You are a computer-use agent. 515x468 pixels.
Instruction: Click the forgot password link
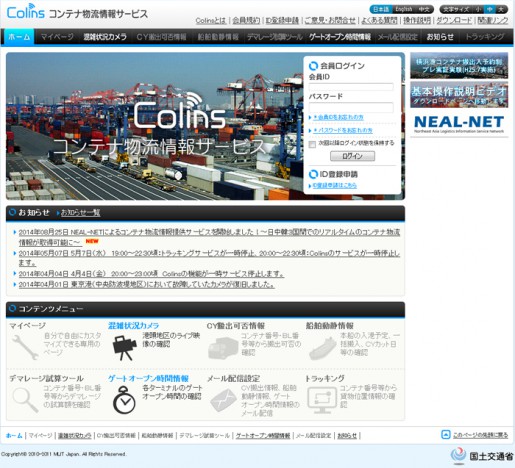(342, 130)
